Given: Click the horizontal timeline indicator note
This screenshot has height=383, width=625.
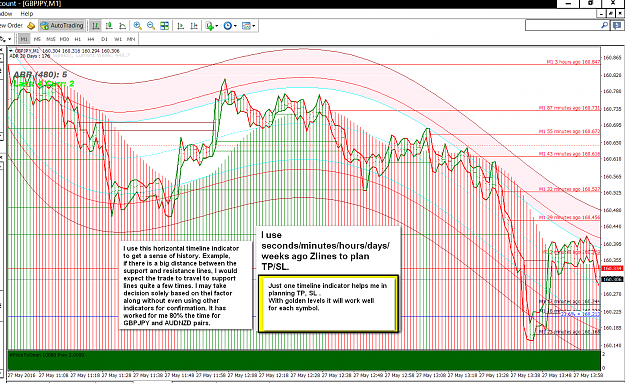Looking at the screenshot, I should [x=186, y=285].
